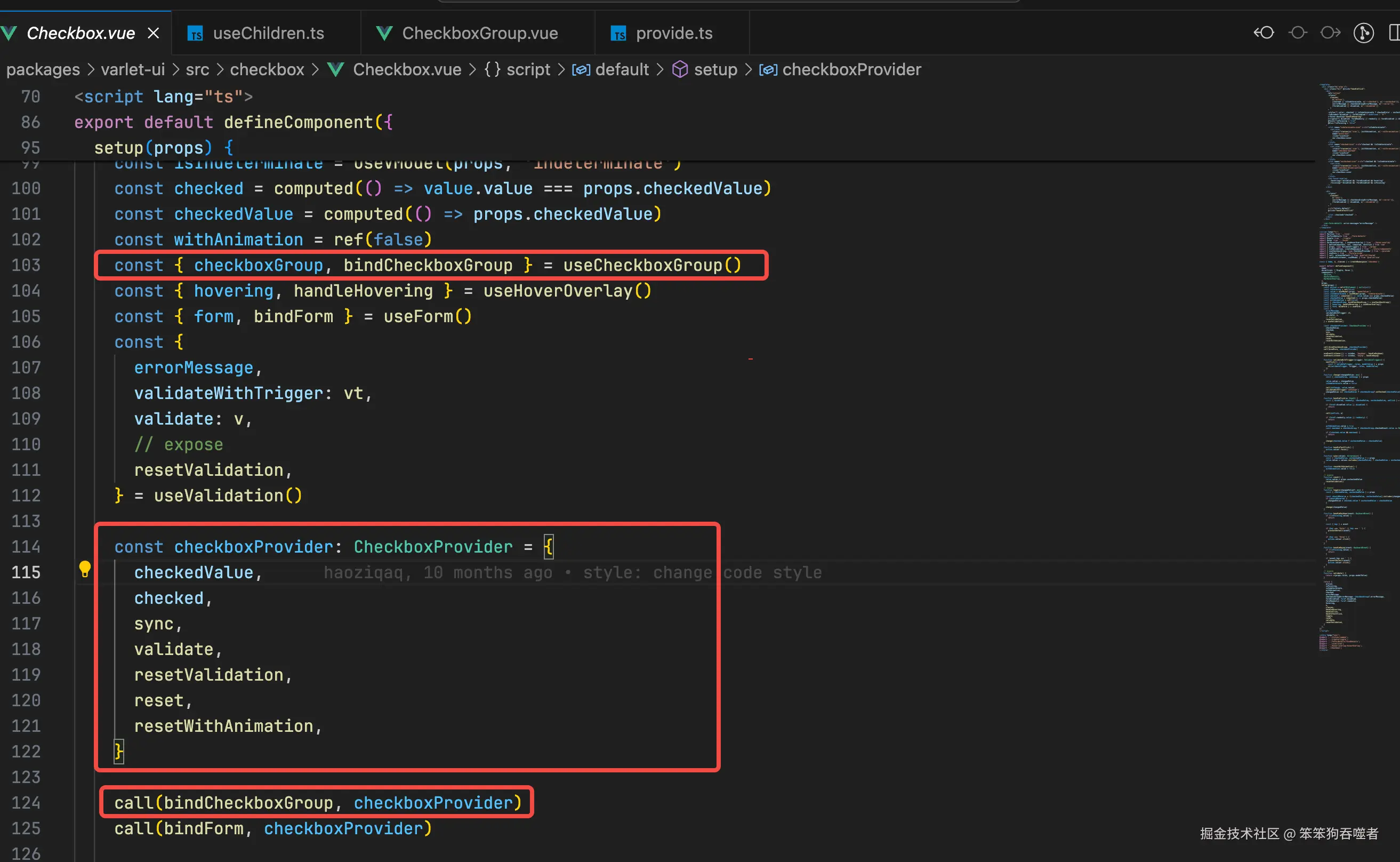This screenshot has height=862, width=1400.
Task: Select packages in the breadcrumb path
Action: click(43, 69)
